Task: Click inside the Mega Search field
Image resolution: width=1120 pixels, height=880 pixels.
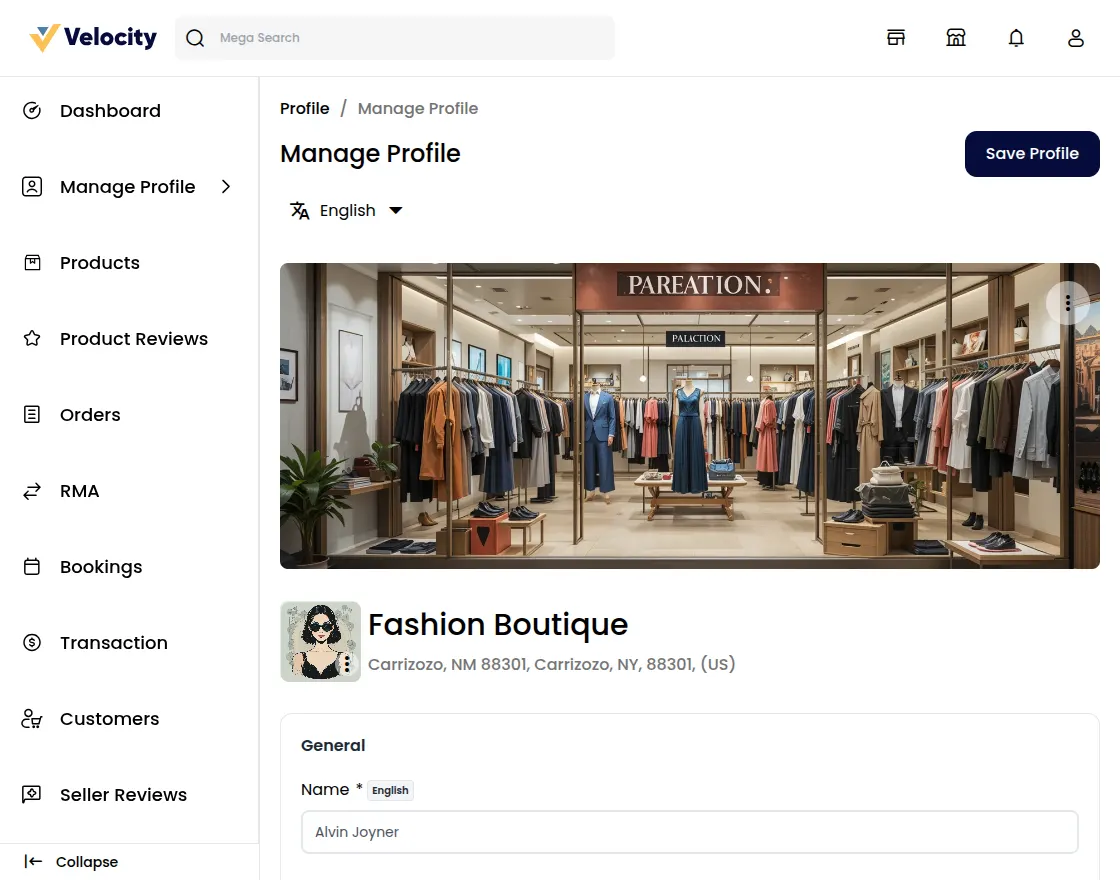Action: tap(395, 38)
